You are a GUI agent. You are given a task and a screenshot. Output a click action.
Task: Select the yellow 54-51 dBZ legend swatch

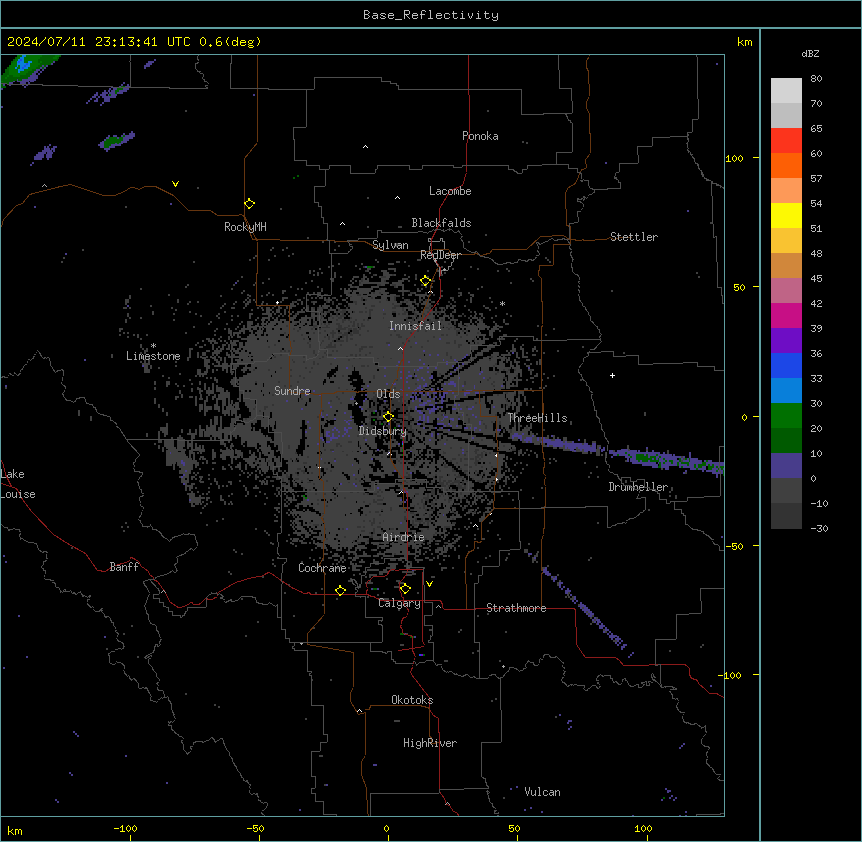786,215
